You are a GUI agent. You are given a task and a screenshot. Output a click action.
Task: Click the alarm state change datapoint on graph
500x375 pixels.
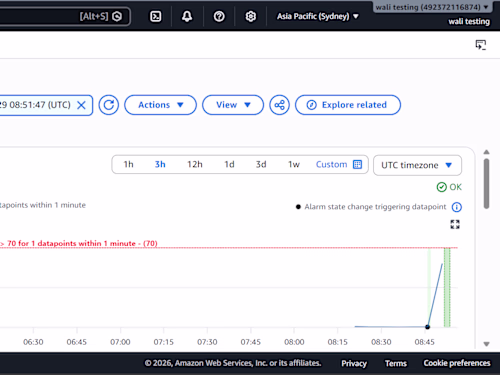[x=427, y=327]
